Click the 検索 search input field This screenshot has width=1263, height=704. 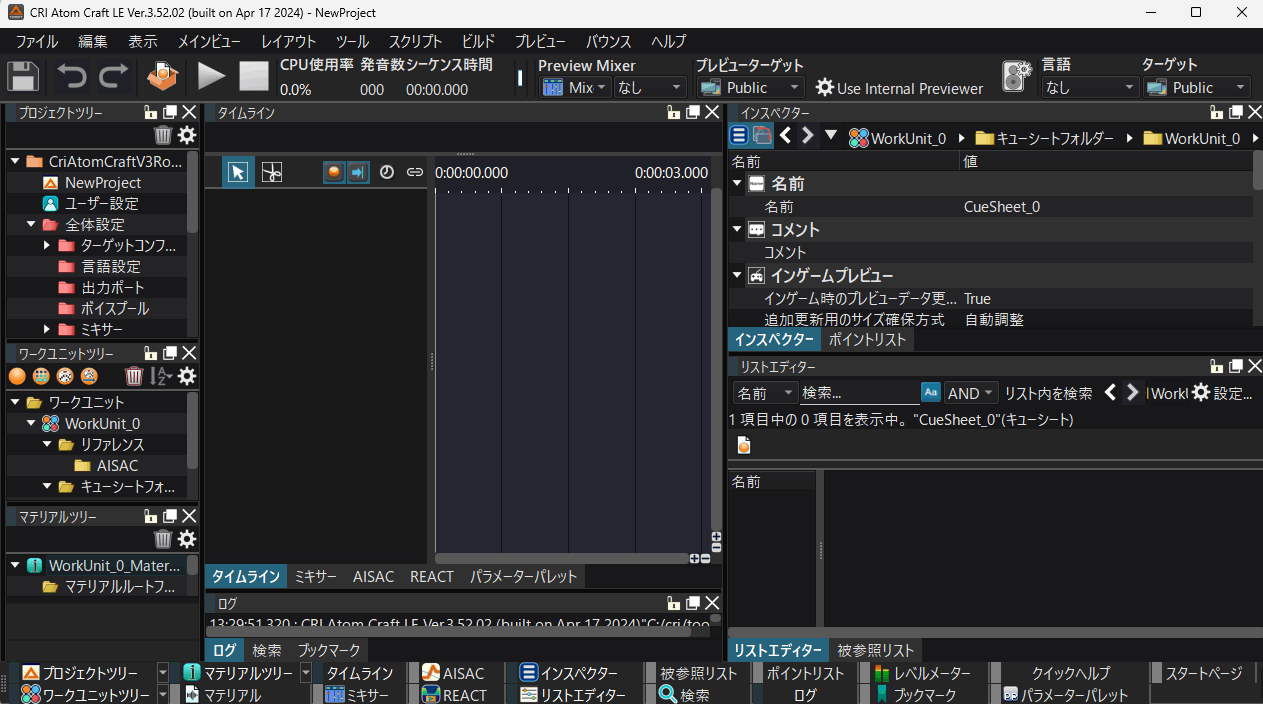pyautogui.click(x=858, y=393)
